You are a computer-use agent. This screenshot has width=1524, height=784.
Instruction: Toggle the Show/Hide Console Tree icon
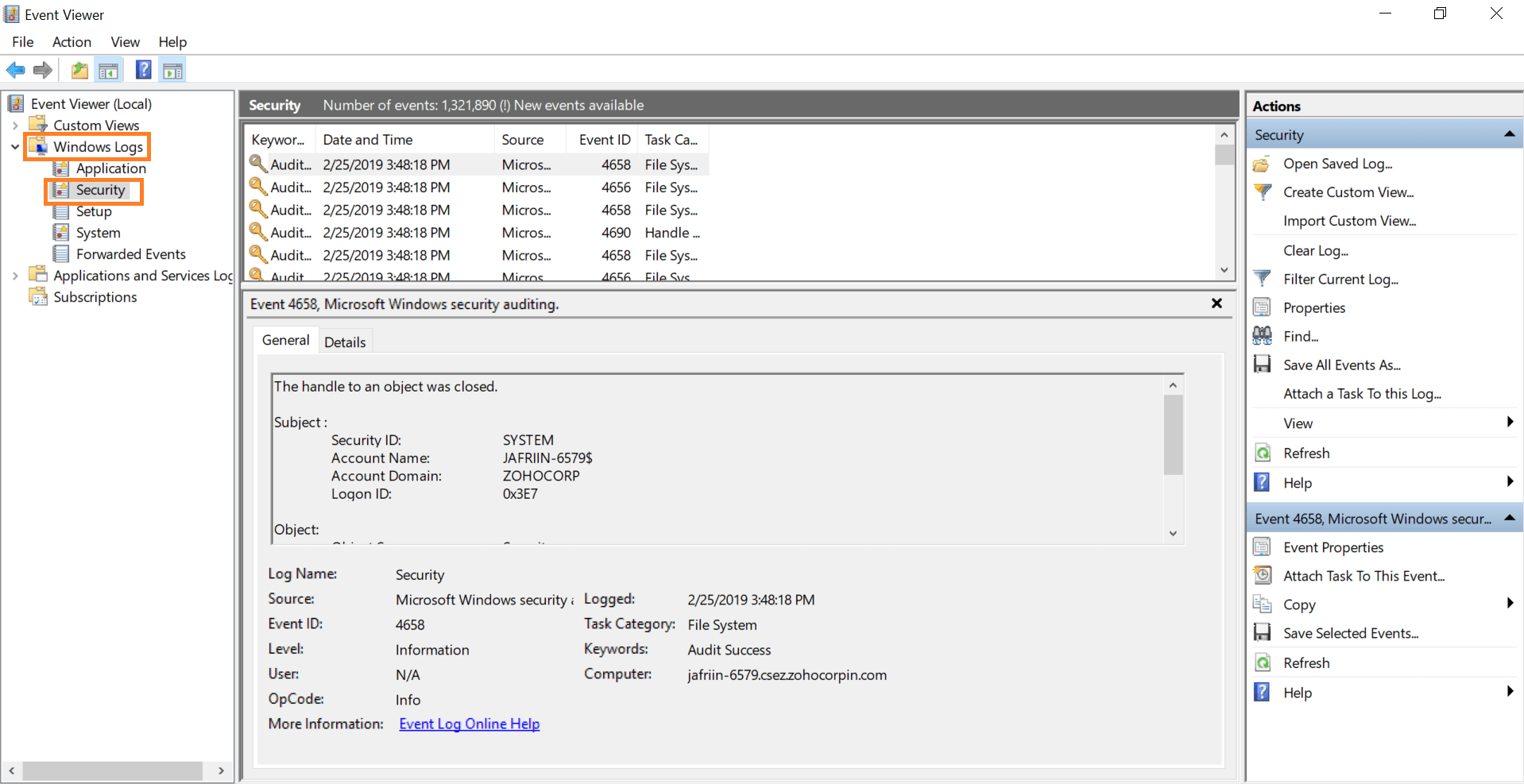(x=109, y=70)
